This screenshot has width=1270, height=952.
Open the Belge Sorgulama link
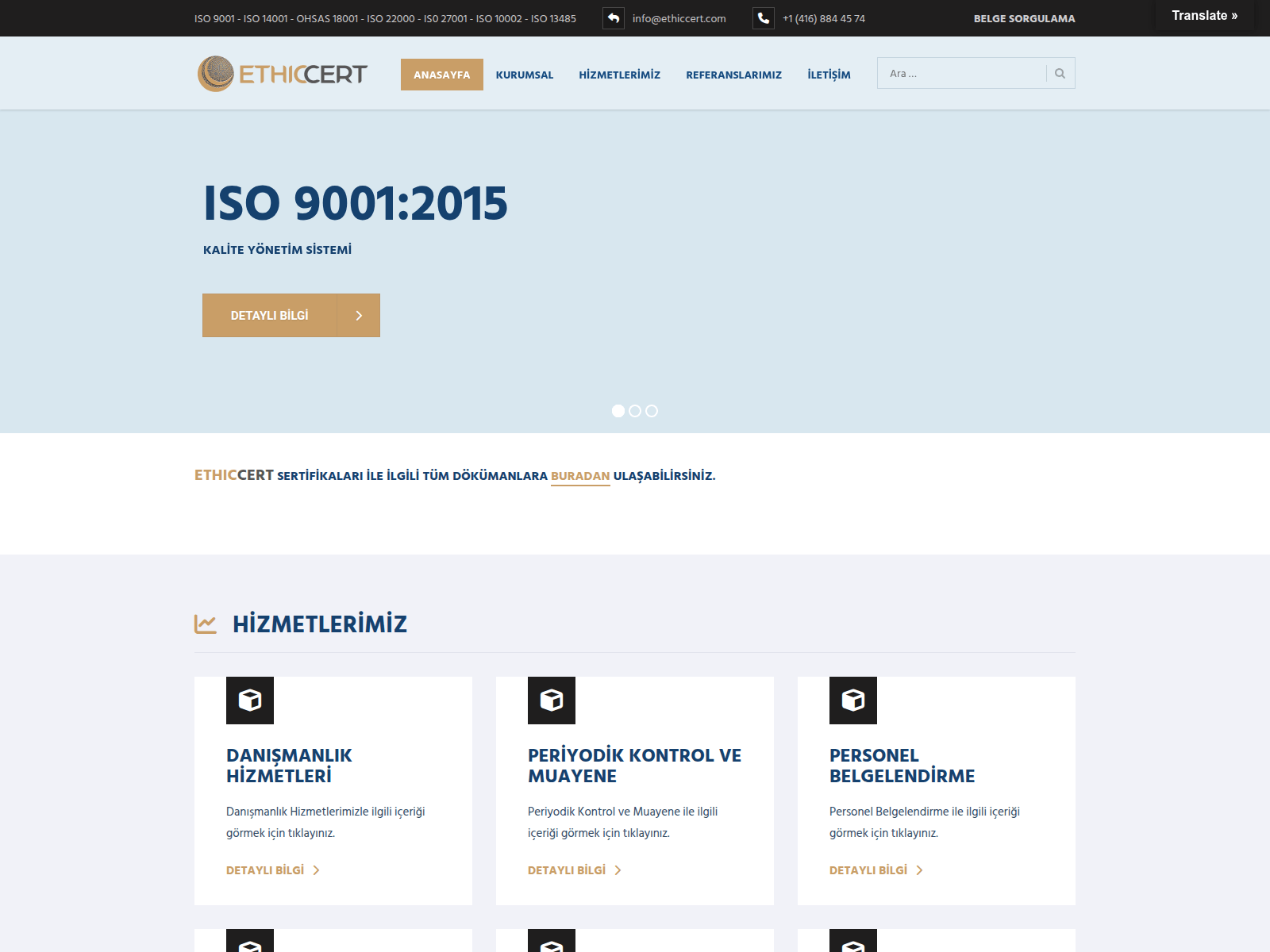(x=1025, y=18)
